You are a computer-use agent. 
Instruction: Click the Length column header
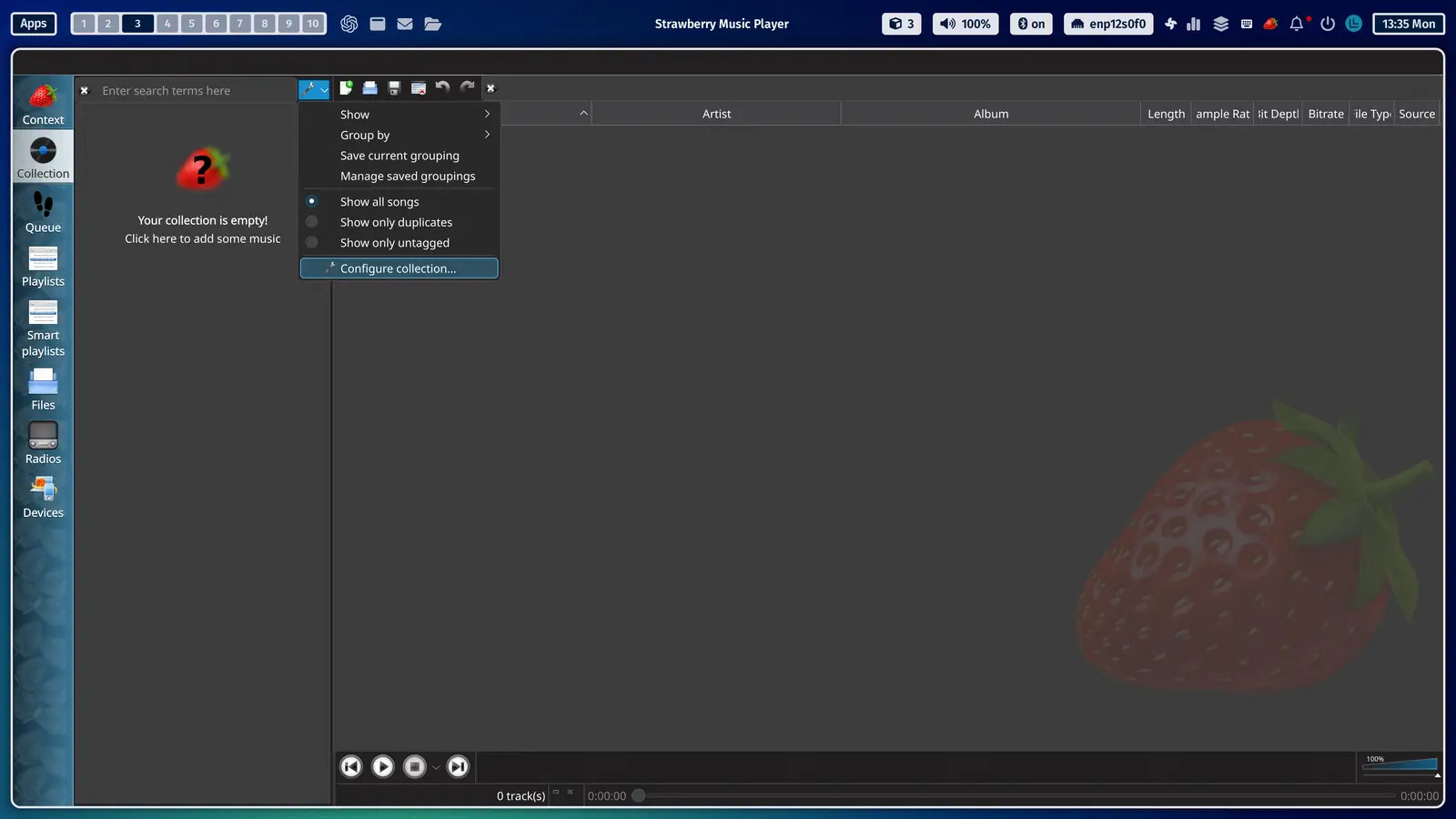[1166, 114]
